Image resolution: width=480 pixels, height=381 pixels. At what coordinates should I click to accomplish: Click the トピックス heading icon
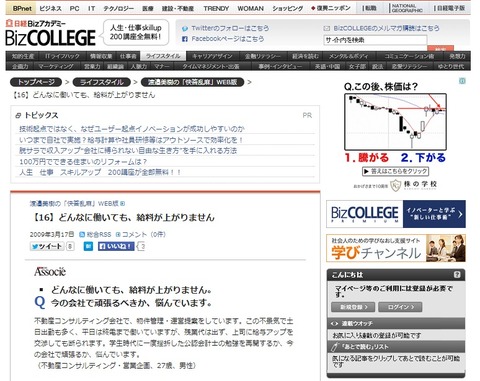18,116
